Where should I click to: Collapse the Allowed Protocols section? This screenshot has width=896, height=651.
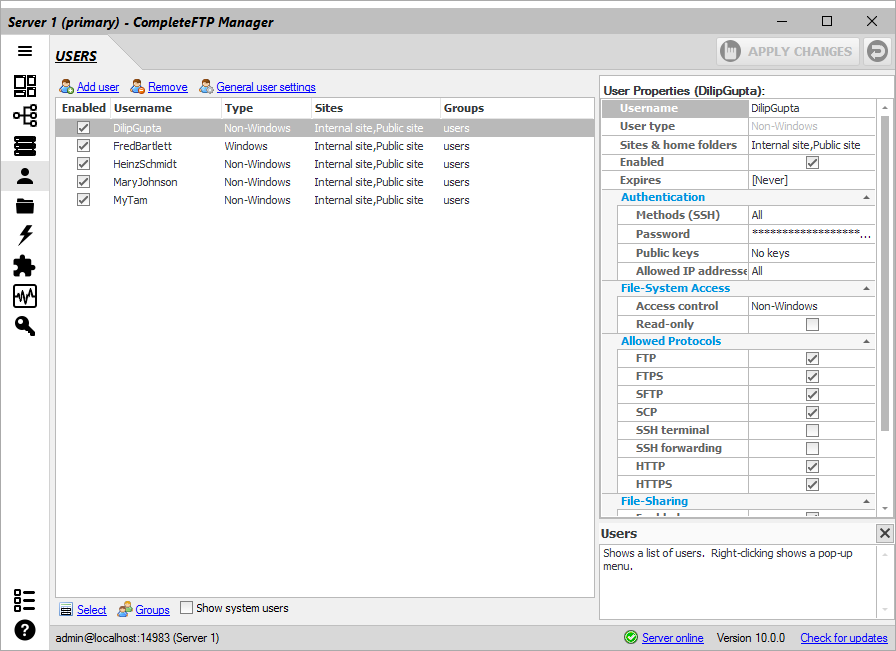coord(866,341)
